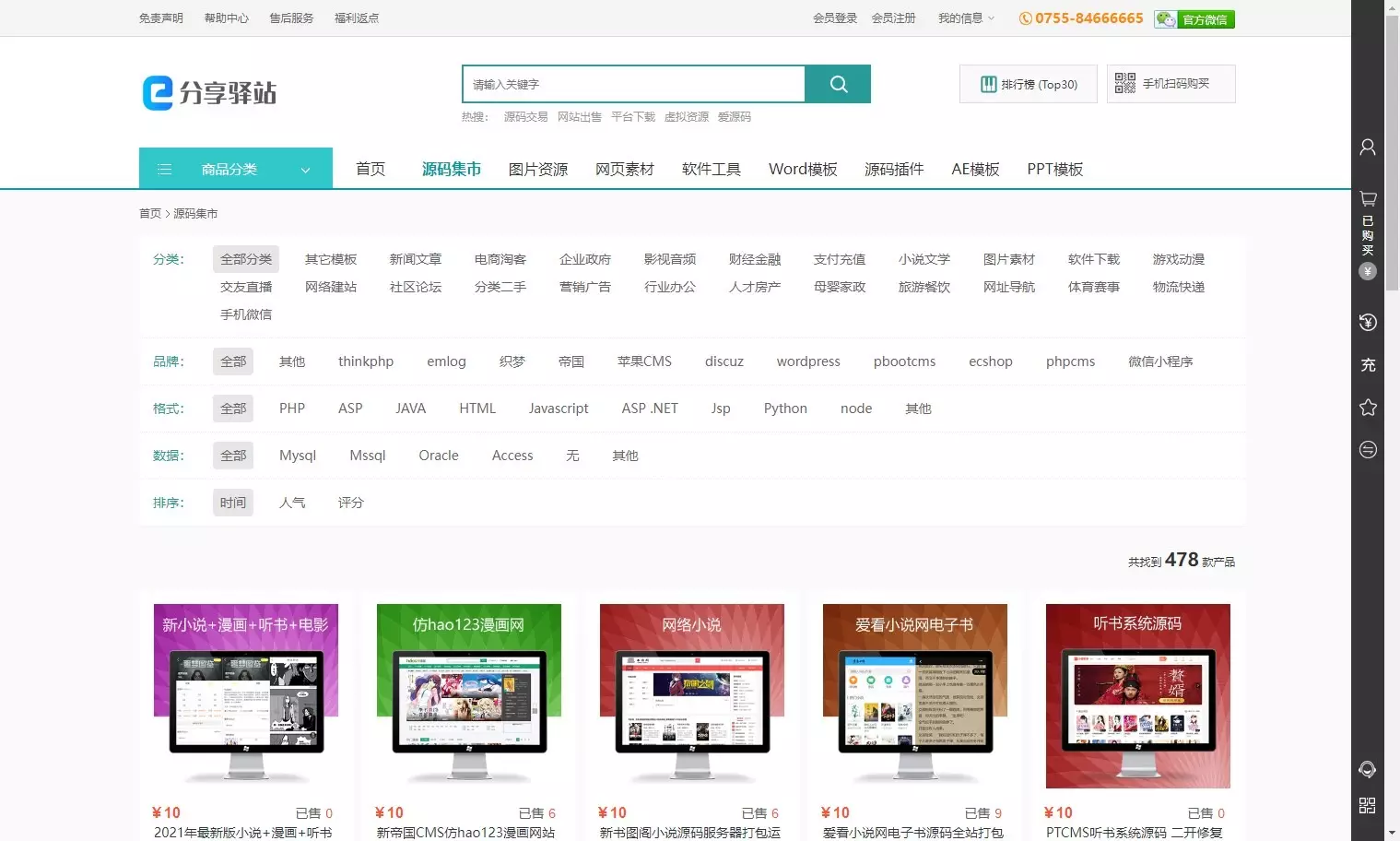Open the PPT模板 navigation tab
1400x841 pixels.
pyautogui.click(x=1055, y=169)
